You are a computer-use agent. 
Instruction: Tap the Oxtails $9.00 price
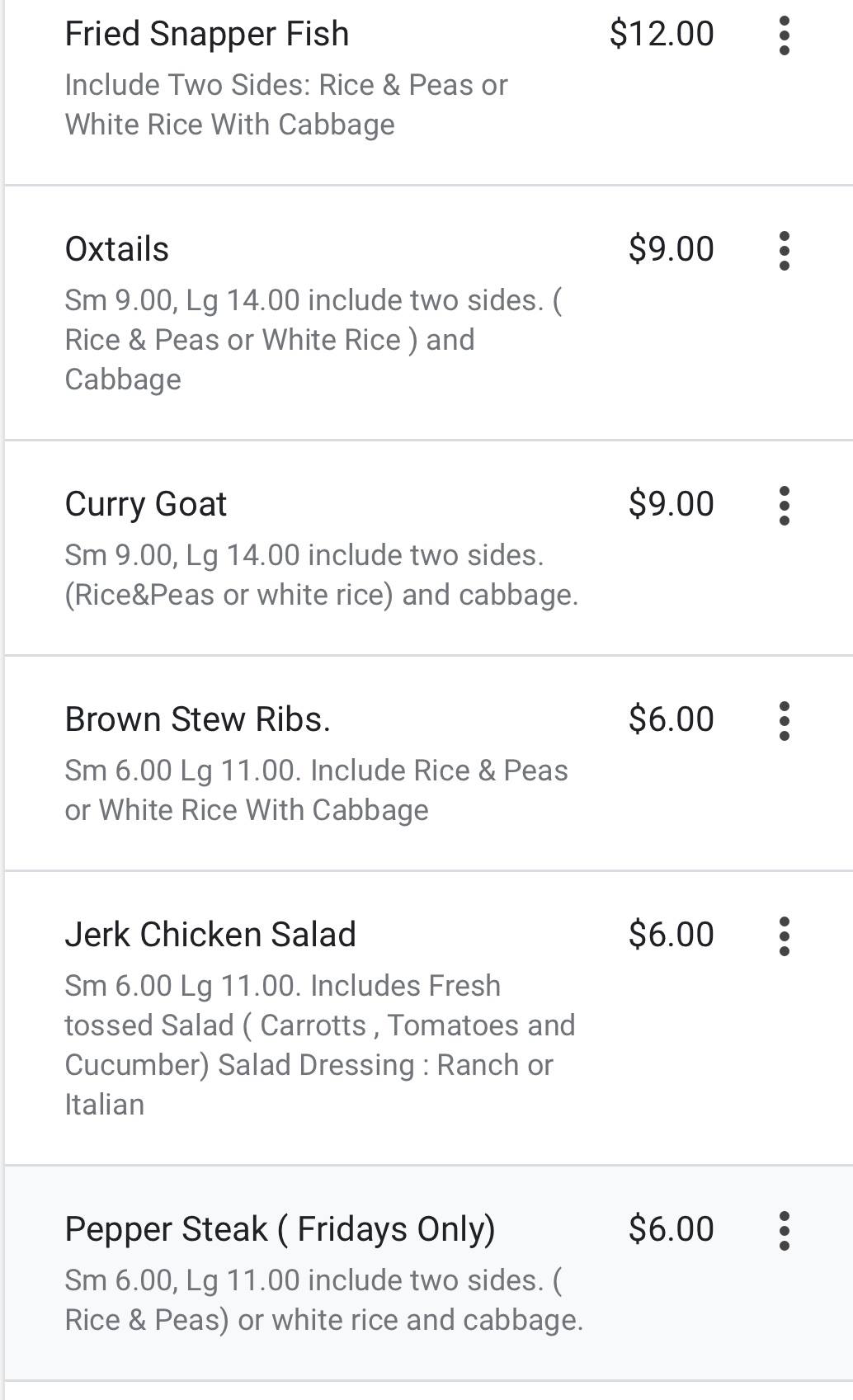tap(671, 249)
